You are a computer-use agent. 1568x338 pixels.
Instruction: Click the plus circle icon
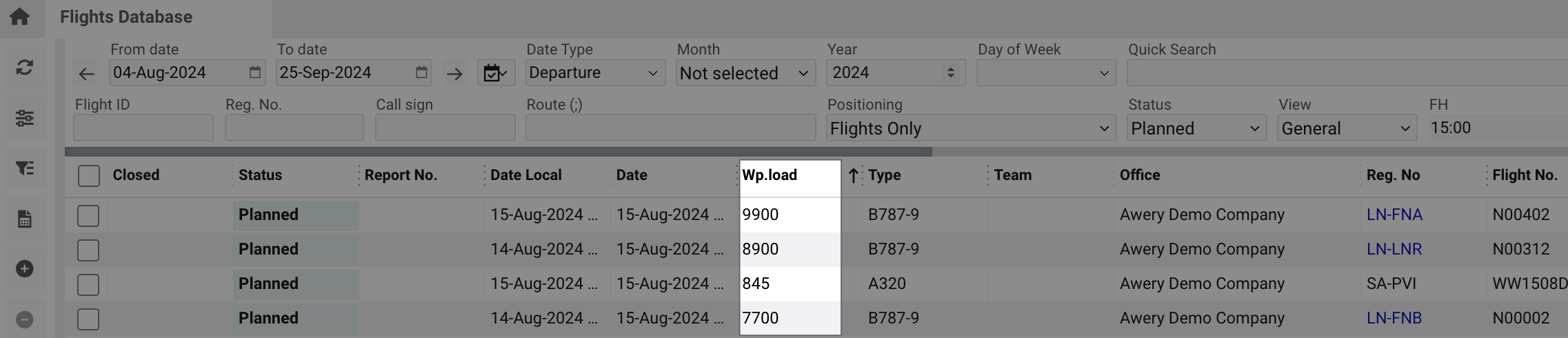tap(25, 269)
